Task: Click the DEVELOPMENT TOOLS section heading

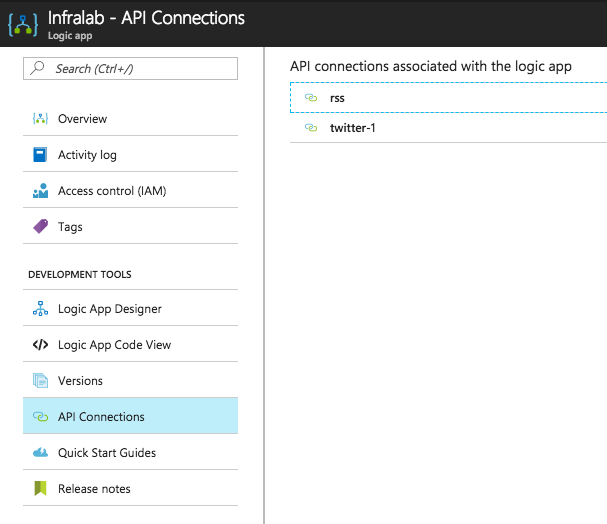Action: point(80,274)
